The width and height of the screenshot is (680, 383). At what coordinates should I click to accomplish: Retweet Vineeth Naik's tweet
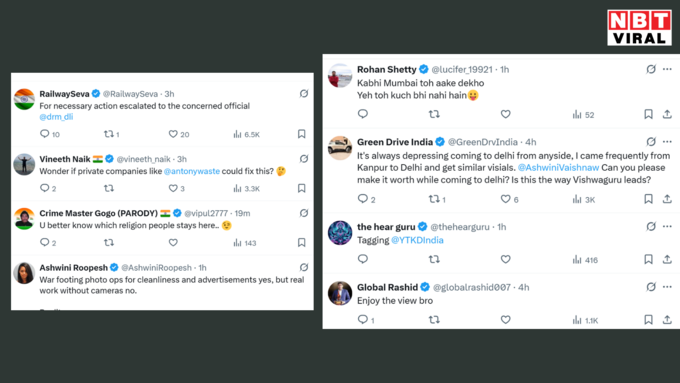pyautogui.click(x=109, y=188)
